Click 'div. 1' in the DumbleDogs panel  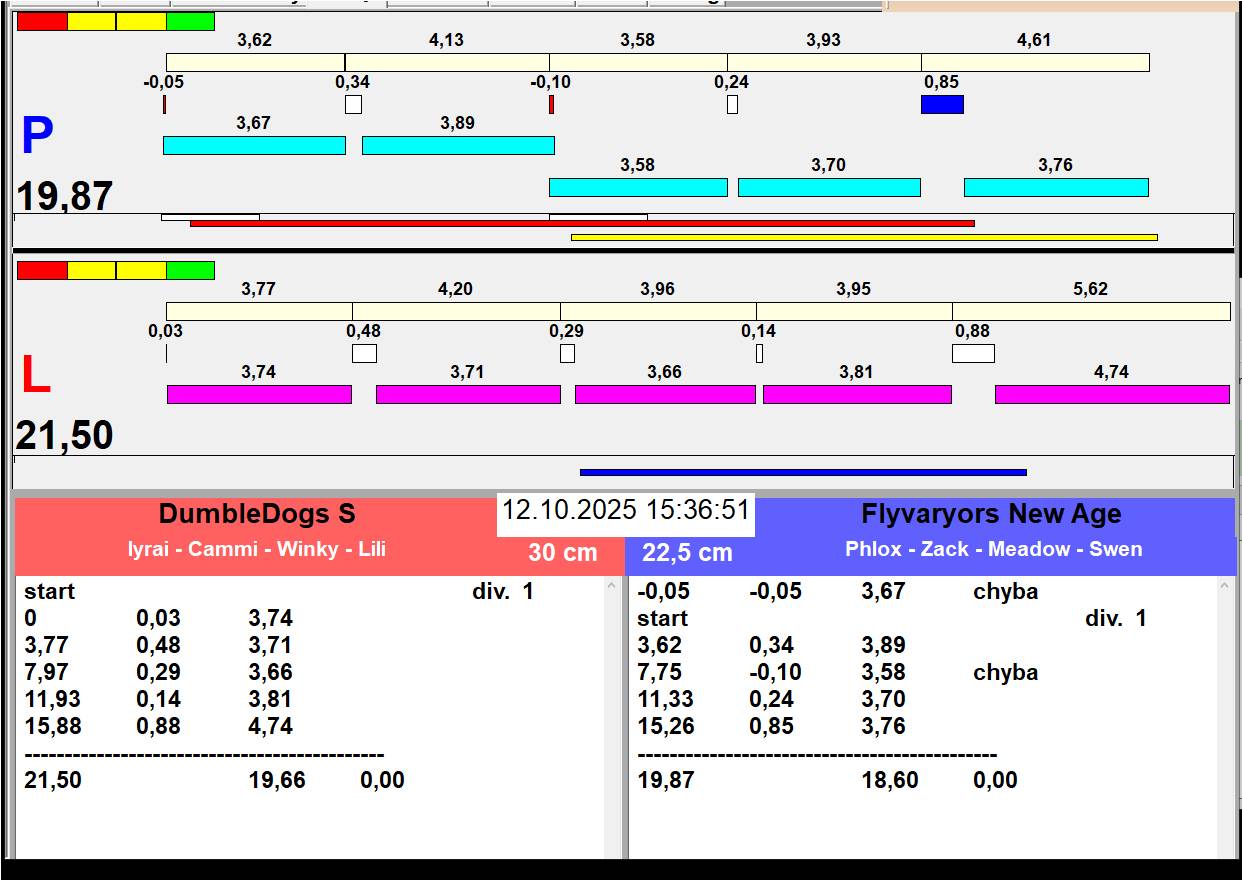pos(503,591)
